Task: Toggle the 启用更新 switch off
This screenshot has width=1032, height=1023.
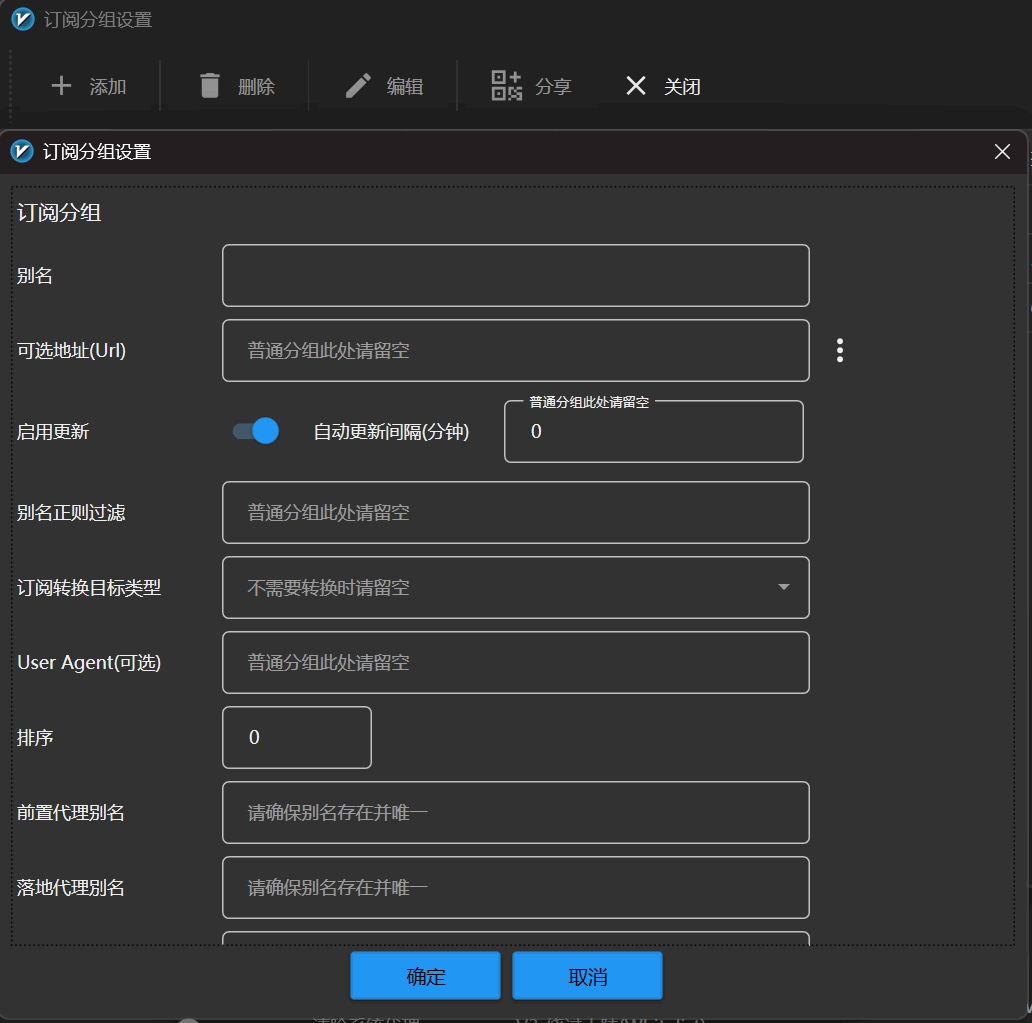Action: (x=256, y=431)
